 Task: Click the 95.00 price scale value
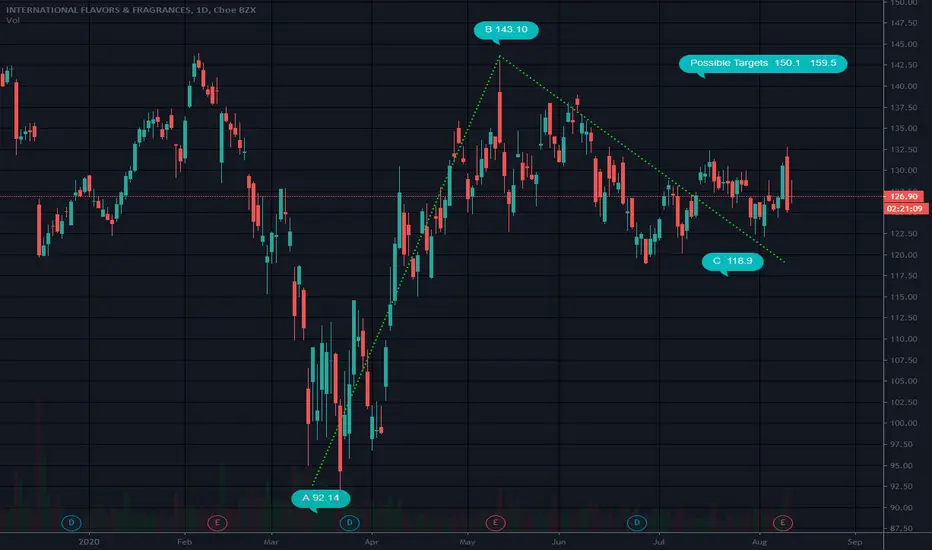904,466
